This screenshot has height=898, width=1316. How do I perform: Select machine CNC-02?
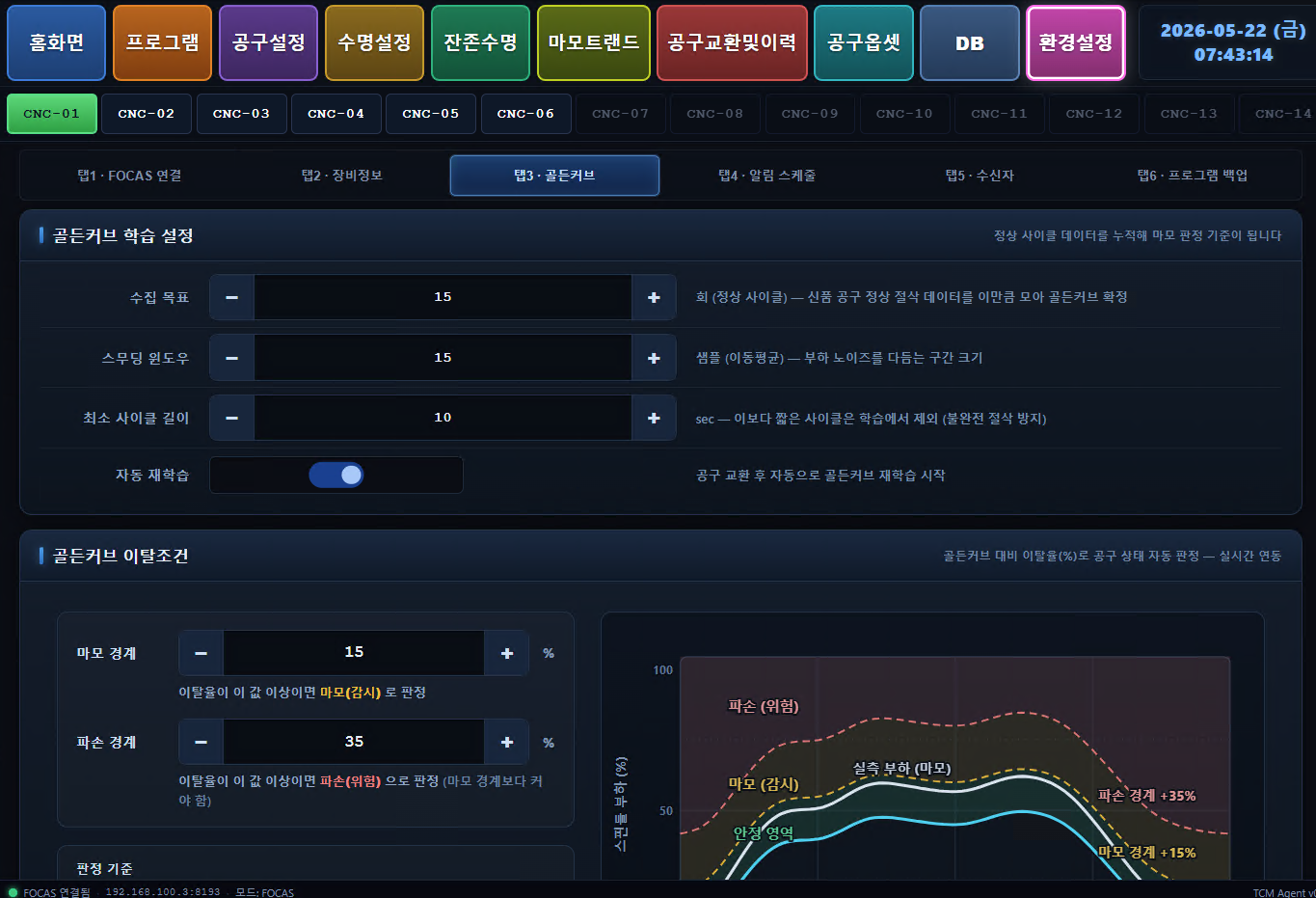tap(147, 114)
